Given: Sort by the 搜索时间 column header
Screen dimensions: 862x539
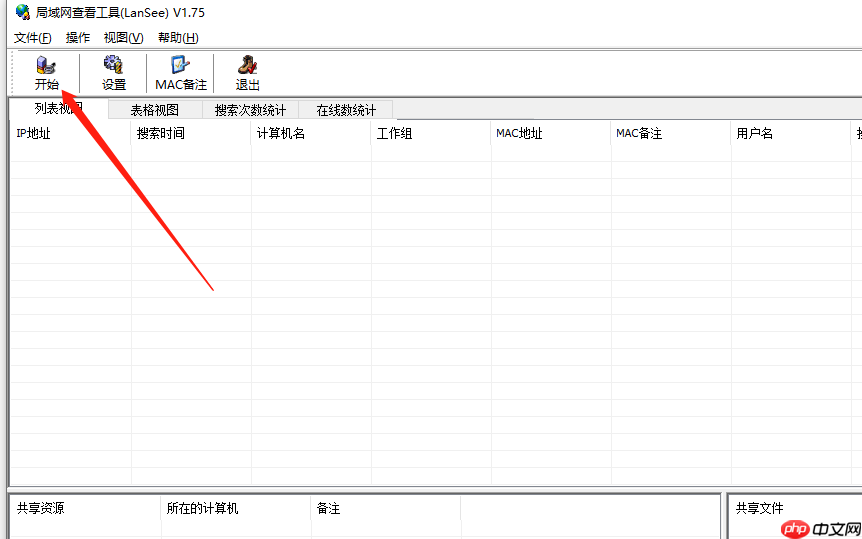Looking at the screenshot, I should 191,134.
